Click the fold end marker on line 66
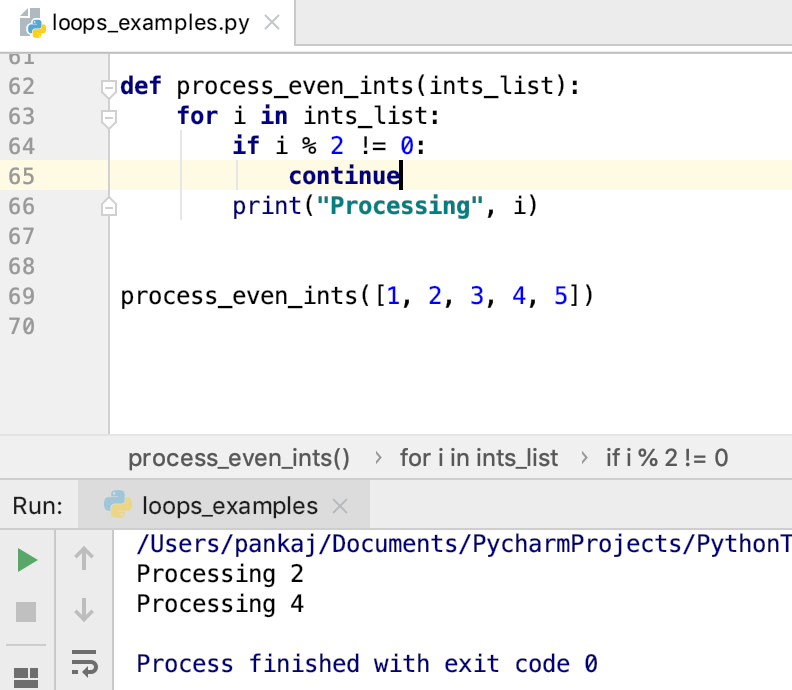The image size is (792, 690). (x=109, y=207)
